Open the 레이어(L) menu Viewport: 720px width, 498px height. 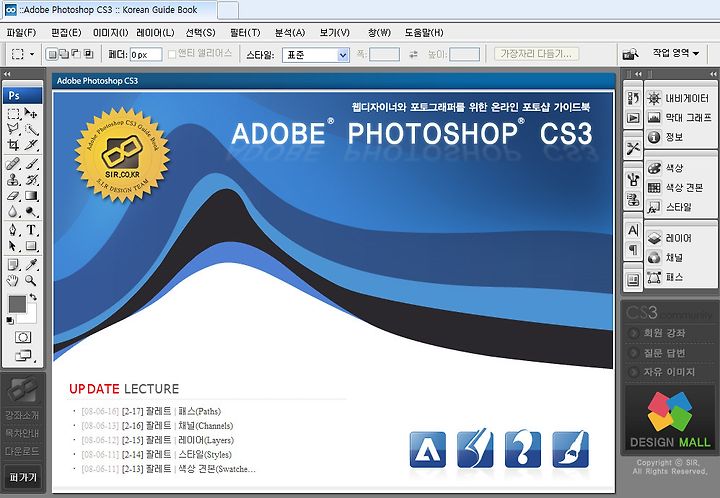pyautogui.click(x=155, y=33)
